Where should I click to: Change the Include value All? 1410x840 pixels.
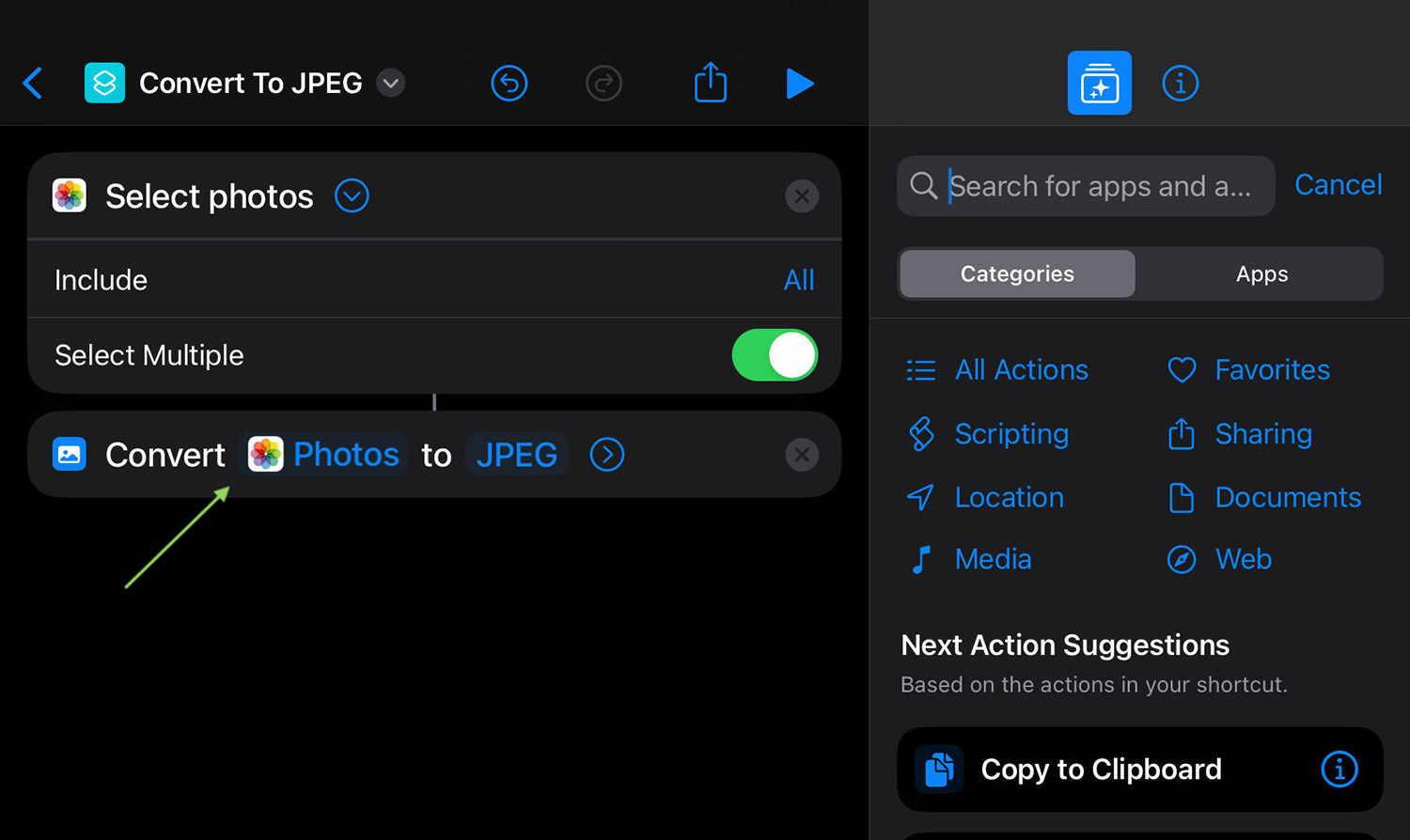(x=799, y=280)
